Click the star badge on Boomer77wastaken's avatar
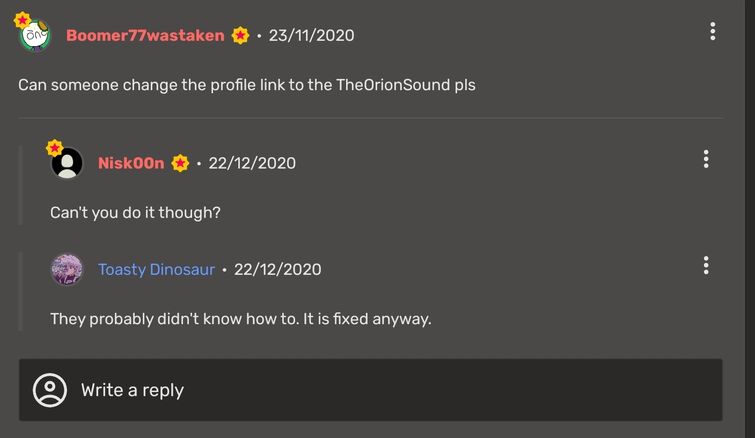Image resolution: width=755 pixels, height=438 pixels. pos(22,19)
